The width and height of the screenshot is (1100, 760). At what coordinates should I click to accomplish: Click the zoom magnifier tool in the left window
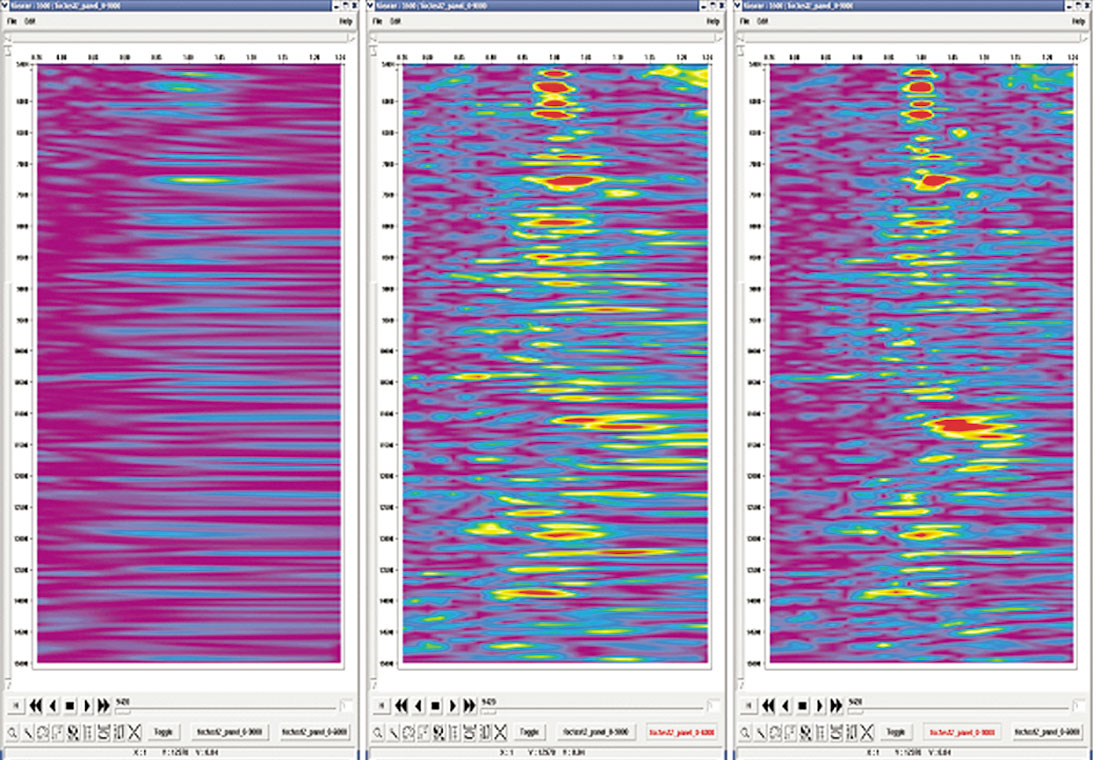point(13,733)
